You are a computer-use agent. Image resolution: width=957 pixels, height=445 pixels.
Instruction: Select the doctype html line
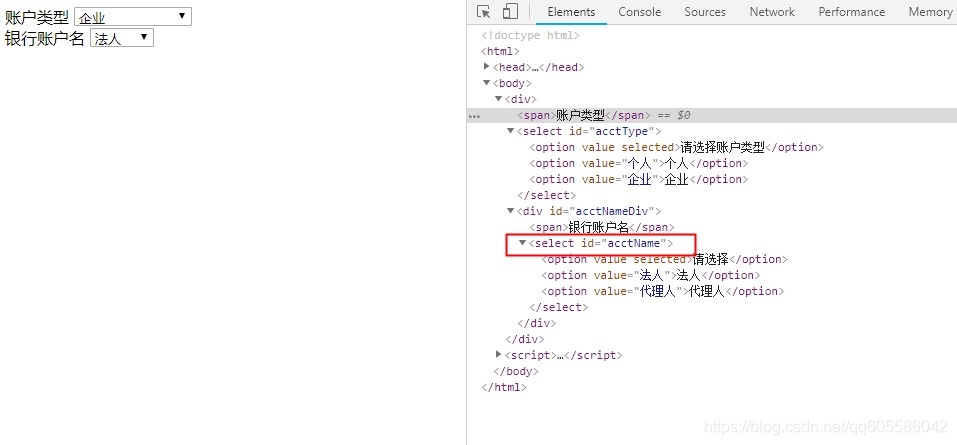[x=530, y=35]
